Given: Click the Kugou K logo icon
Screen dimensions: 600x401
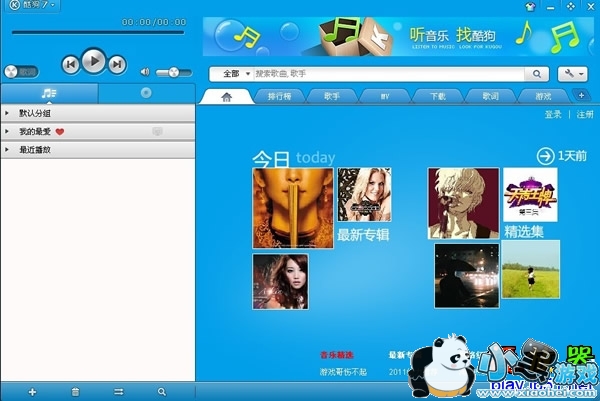Looking at the screenshot, I should [15, 5].
